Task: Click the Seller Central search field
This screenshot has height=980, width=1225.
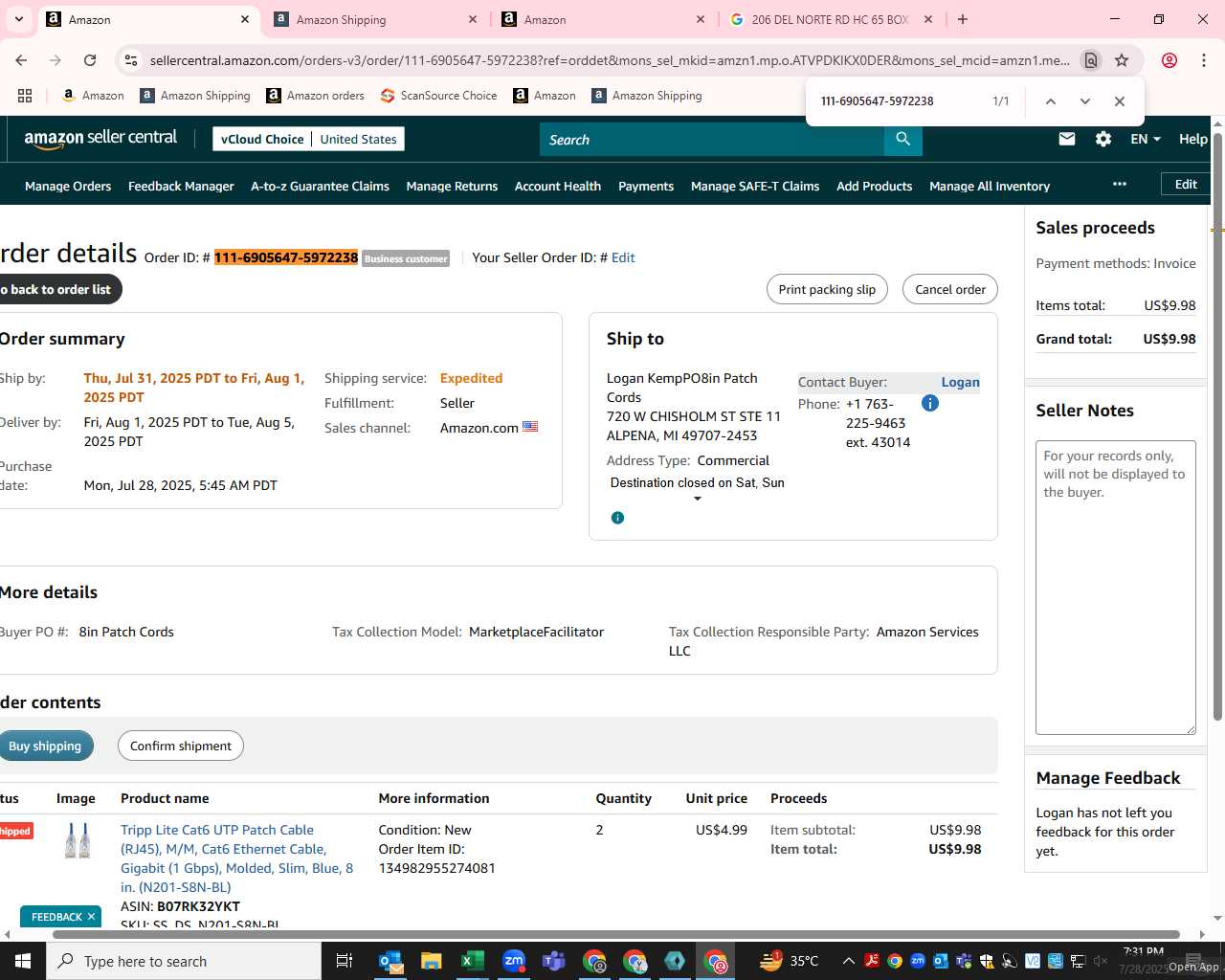Action: [x=712, y=140]
